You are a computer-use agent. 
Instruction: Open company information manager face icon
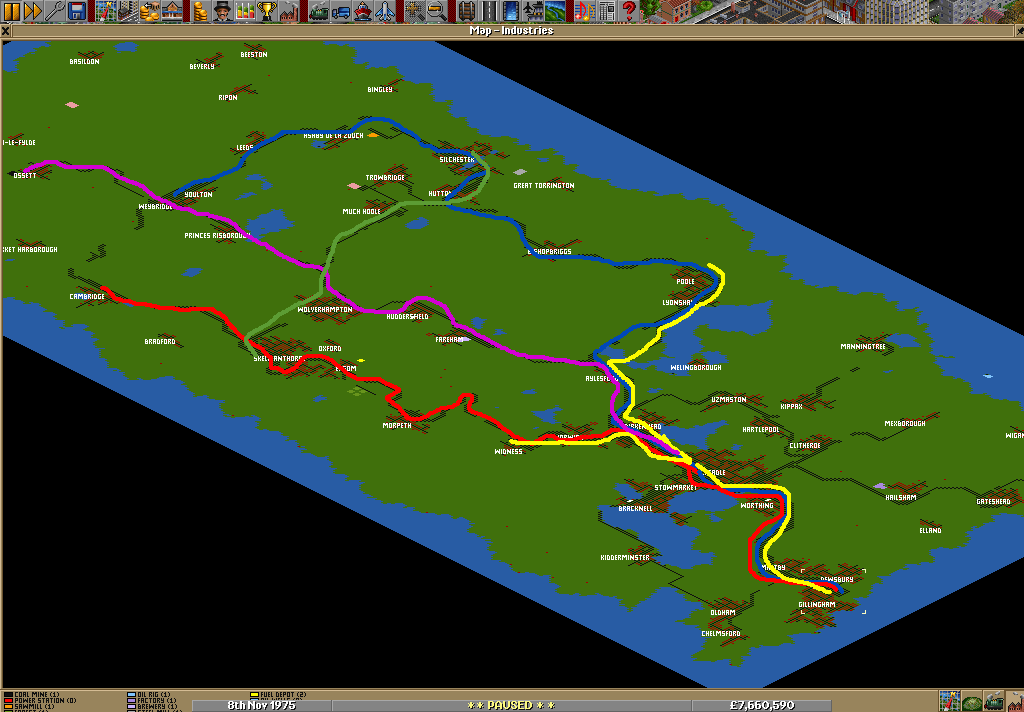[223, 10]
